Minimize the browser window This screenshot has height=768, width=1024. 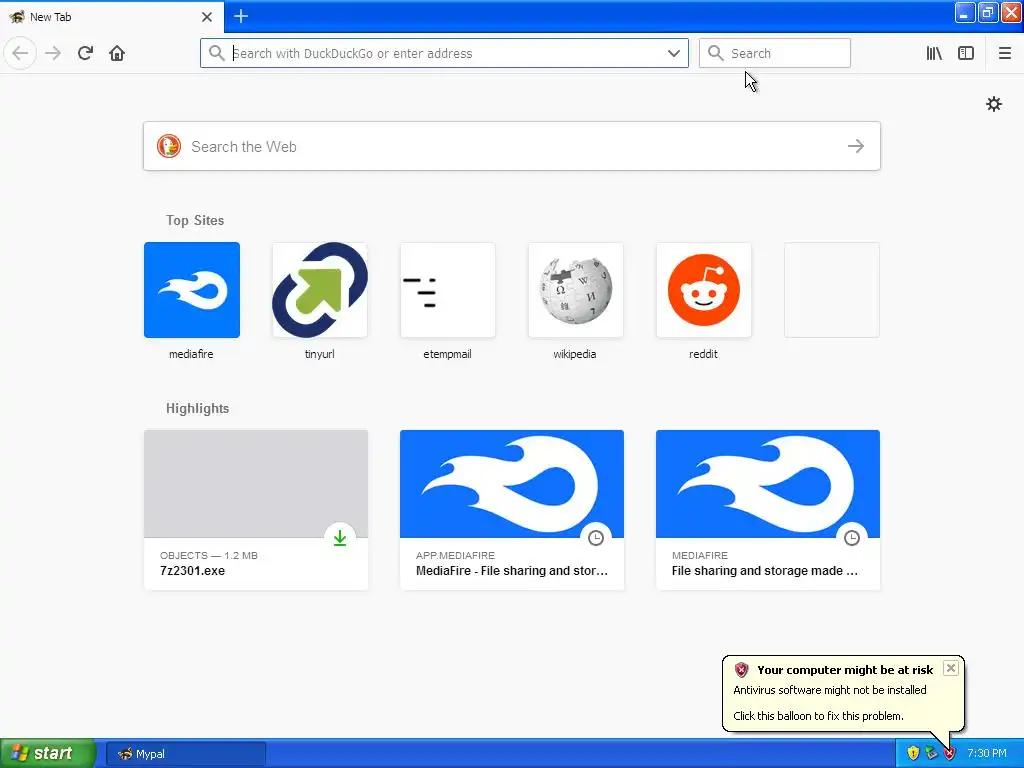(x=965, y=12)
